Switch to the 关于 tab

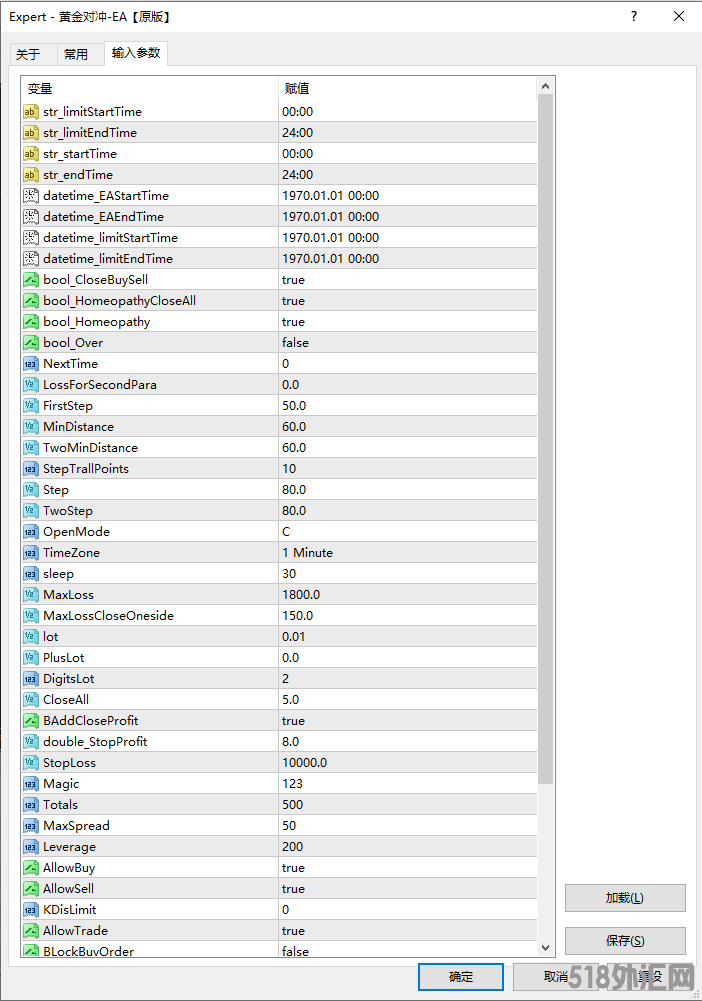click(28, 55)
